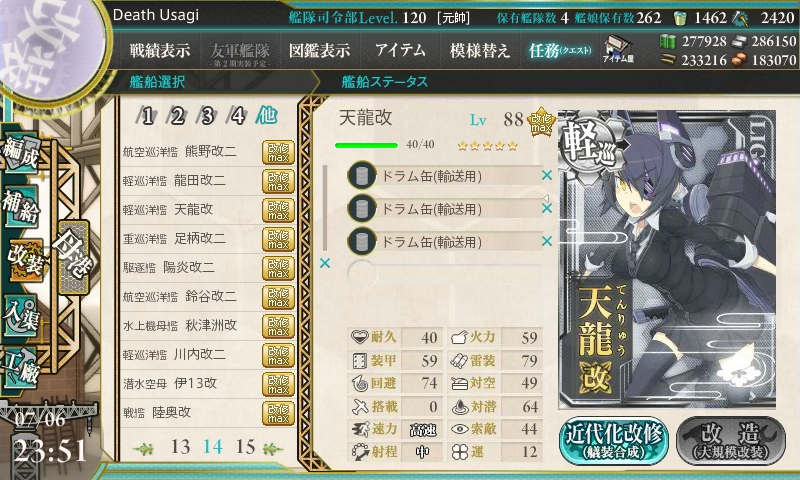Click the 改造 remodel button
Viewport: 800px width, 480px height.
(x=731, y=441)
